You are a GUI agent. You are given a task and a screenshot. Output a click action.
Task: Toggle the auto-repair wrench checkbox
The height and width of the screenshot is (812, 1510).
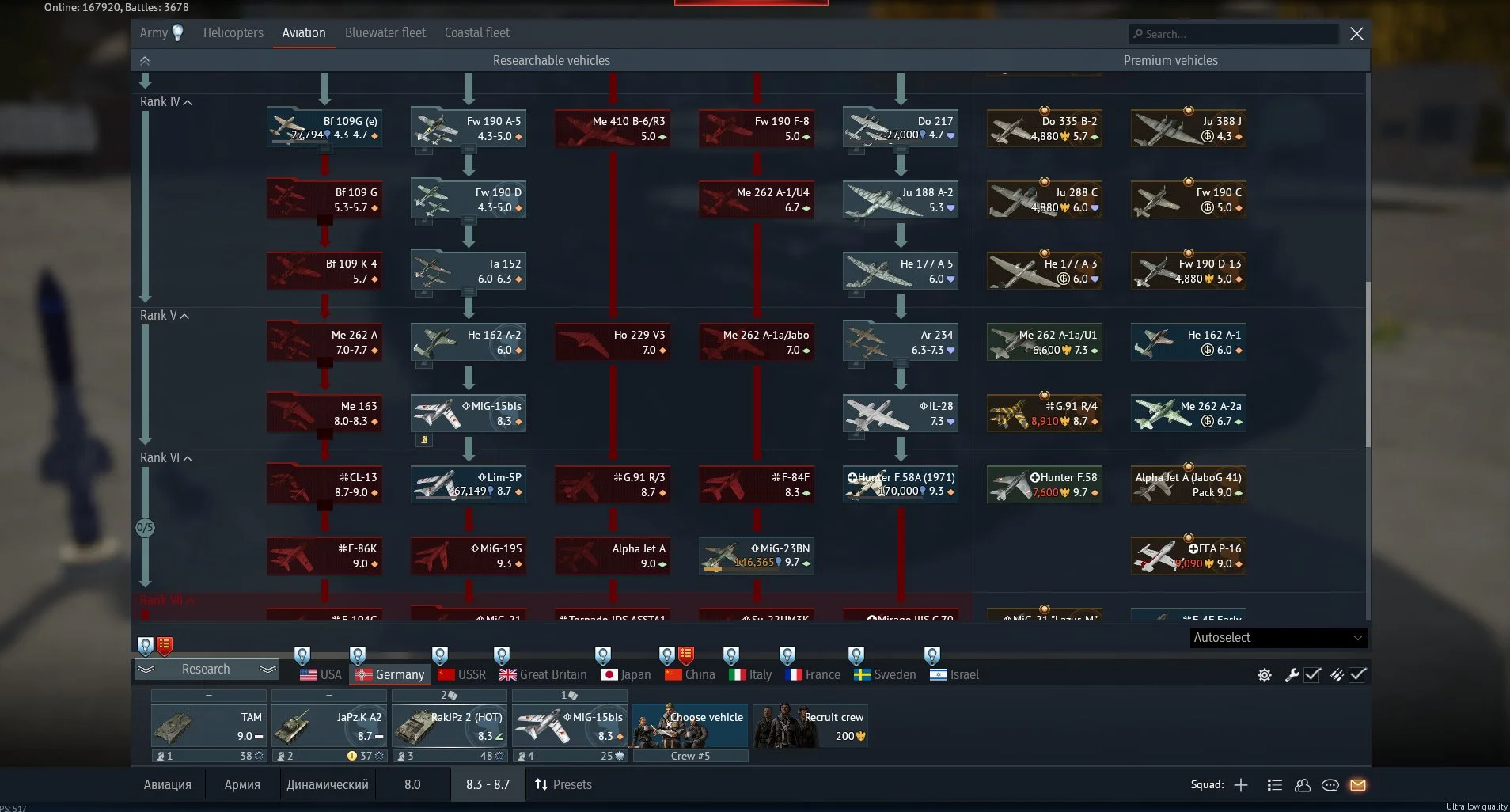(1312, 675)
